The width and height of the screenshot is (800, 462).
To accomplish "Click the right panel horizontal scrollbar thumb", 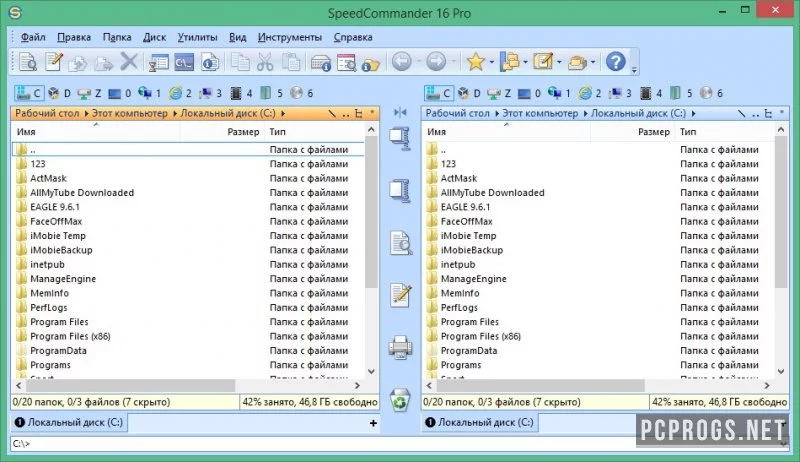I will coord(540,386).
